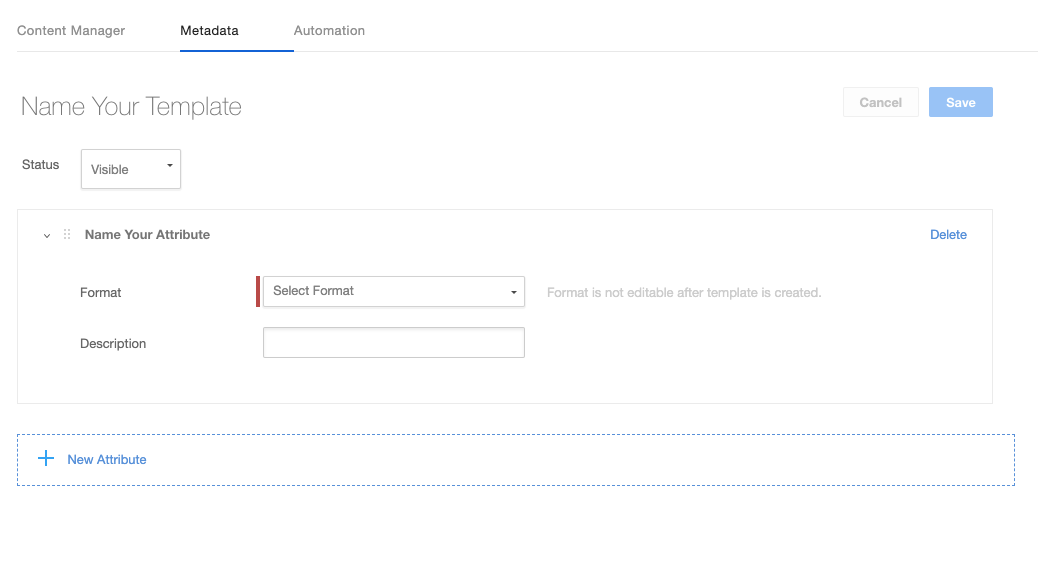Image resolution: width=1038 pixels, height=585 pixels.
Task: Delete the attribute using the Delete link
Action: [948, 235]
